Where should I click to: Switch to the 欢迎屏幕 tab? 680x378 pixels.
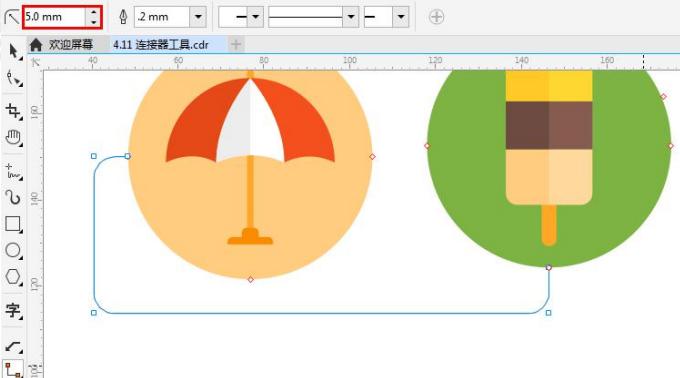(71, 44)
